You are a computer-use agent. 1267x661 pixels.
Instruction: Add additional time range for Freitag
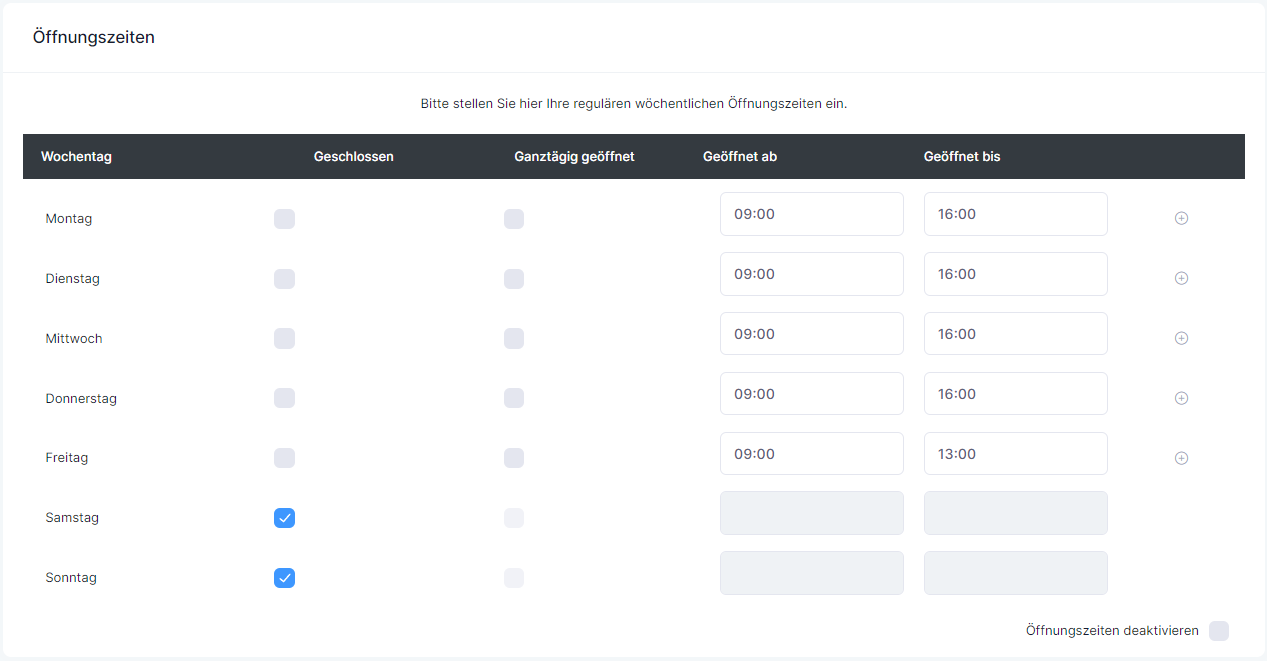tap(1181, 458)
